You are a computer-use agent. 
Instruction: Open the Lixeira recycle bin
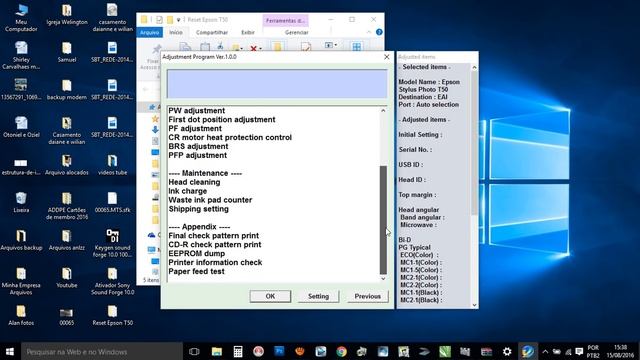click(21, 202)
